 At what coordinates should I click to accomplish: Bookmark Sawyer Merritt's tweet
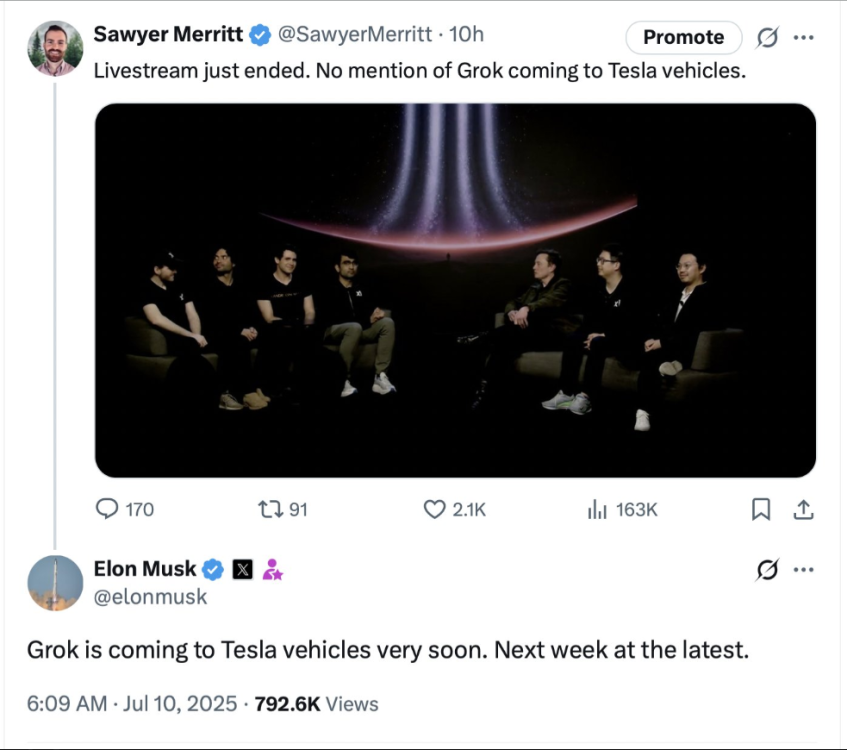point(761,509)
